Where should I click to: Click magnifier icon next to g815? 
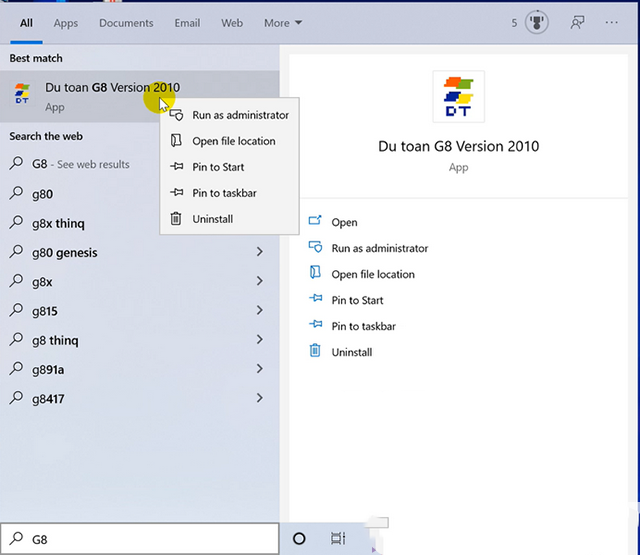16,310
